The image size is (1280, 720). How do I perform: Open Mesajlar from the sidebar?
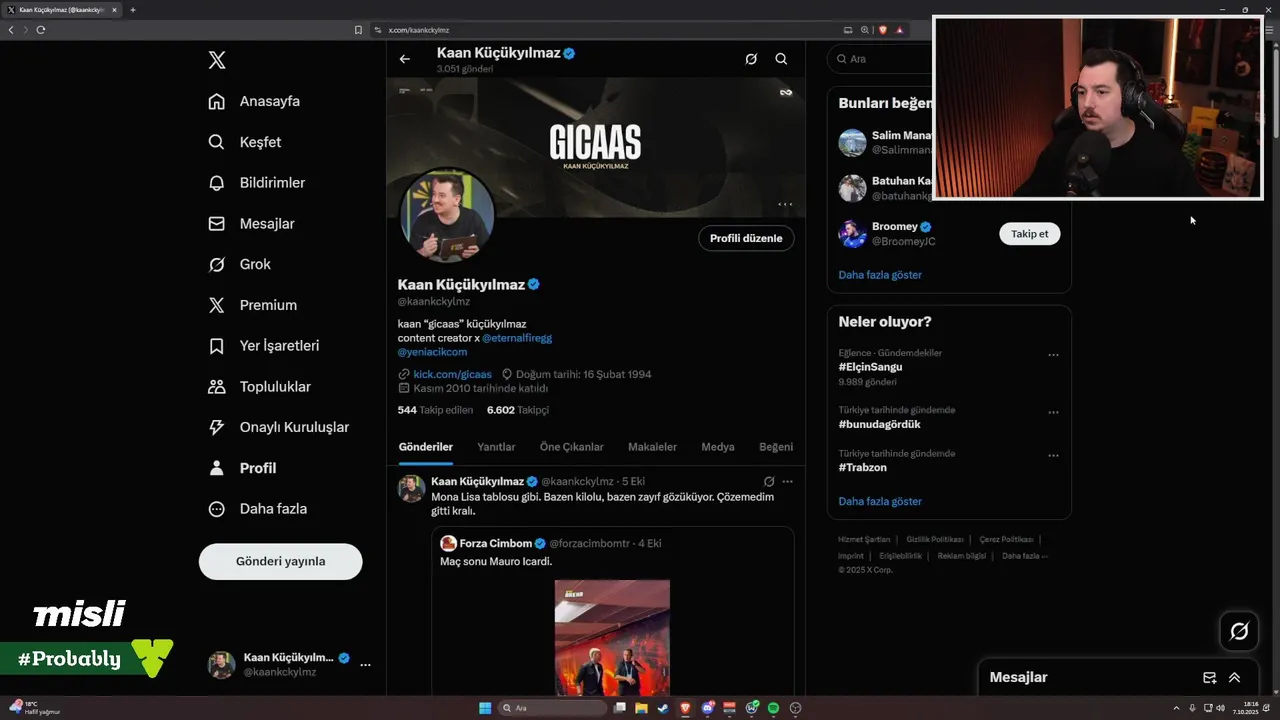pyautogui.click(x=251, y=224)
